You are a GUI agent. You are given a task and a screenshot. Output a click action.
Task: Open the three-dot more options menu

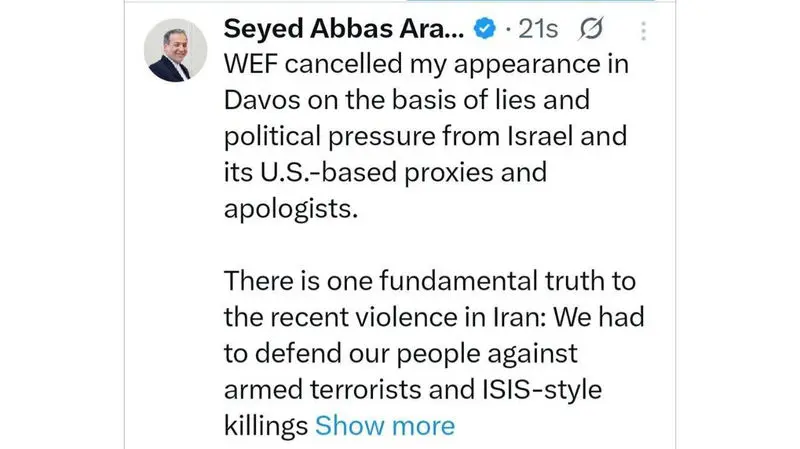tap(643, 32)
